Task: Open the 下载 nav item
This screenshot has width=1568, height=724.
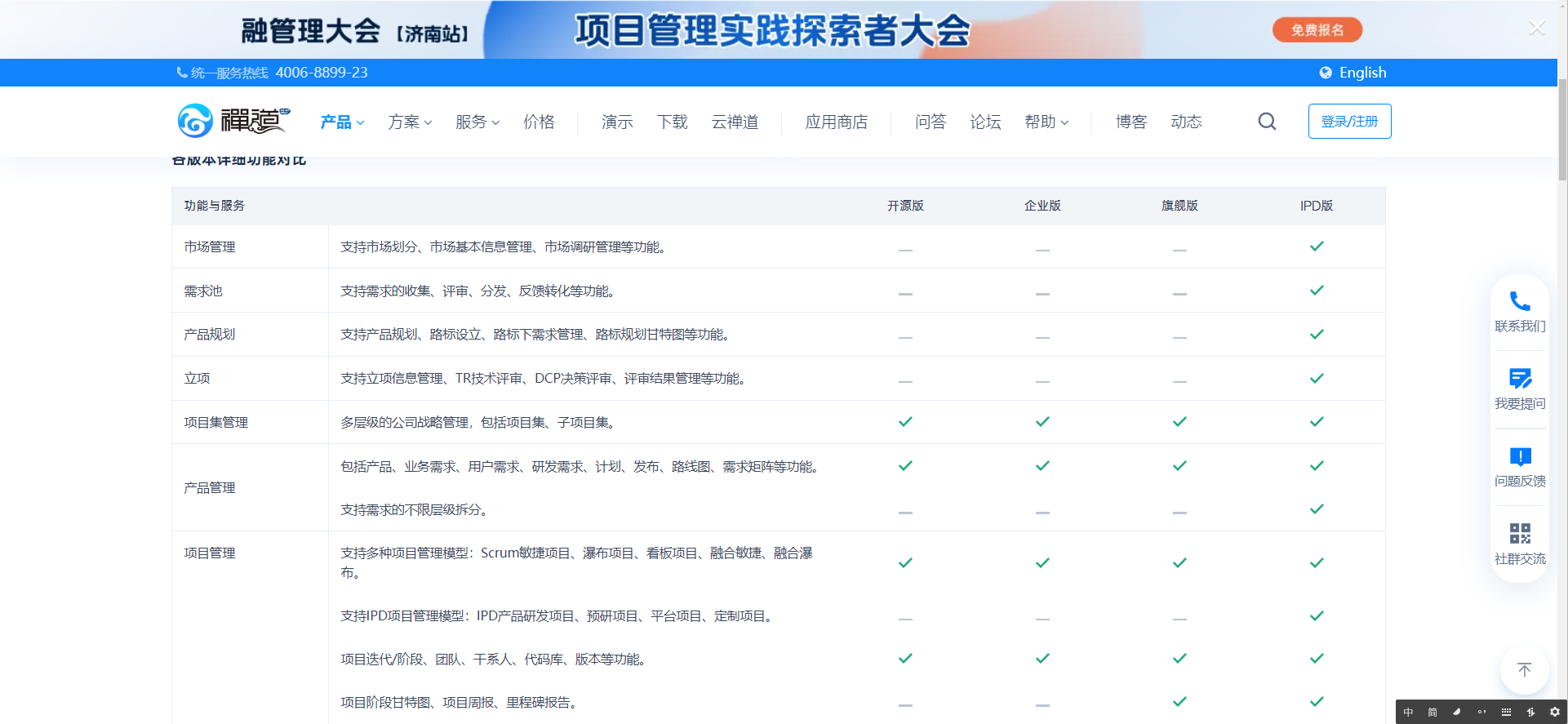Action: point(672,122)
